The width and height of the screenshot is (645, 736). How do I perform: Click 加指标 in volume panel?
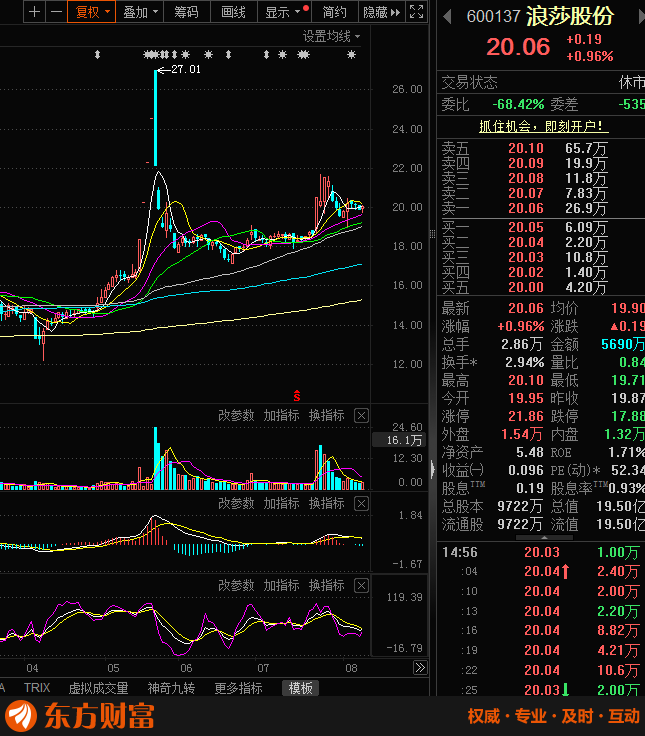coord(281,415)
